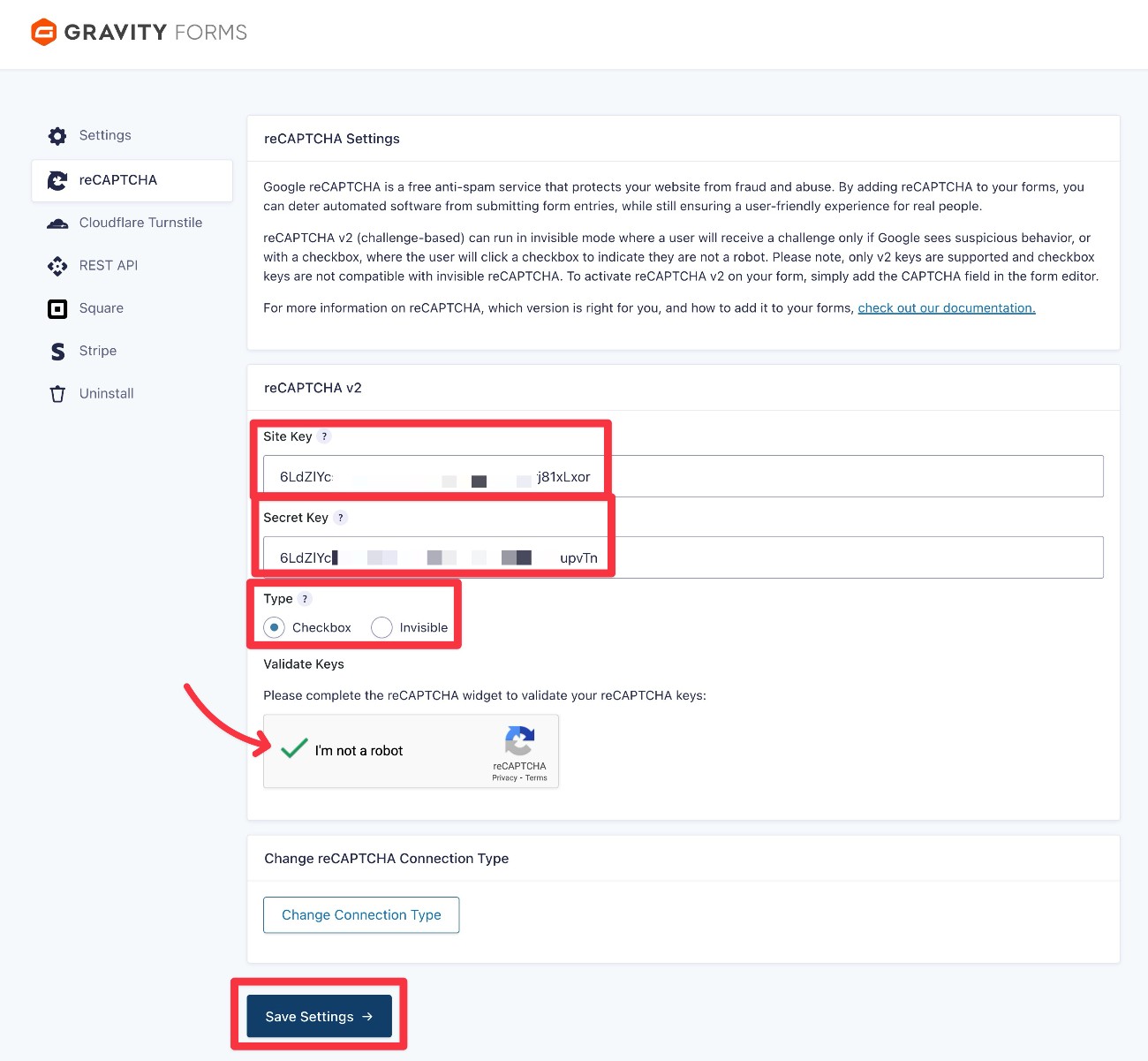Select the Checkbox type radio button
Image resolution: width=1148 pixels, height=1061 pixels.
pos(274,627)
